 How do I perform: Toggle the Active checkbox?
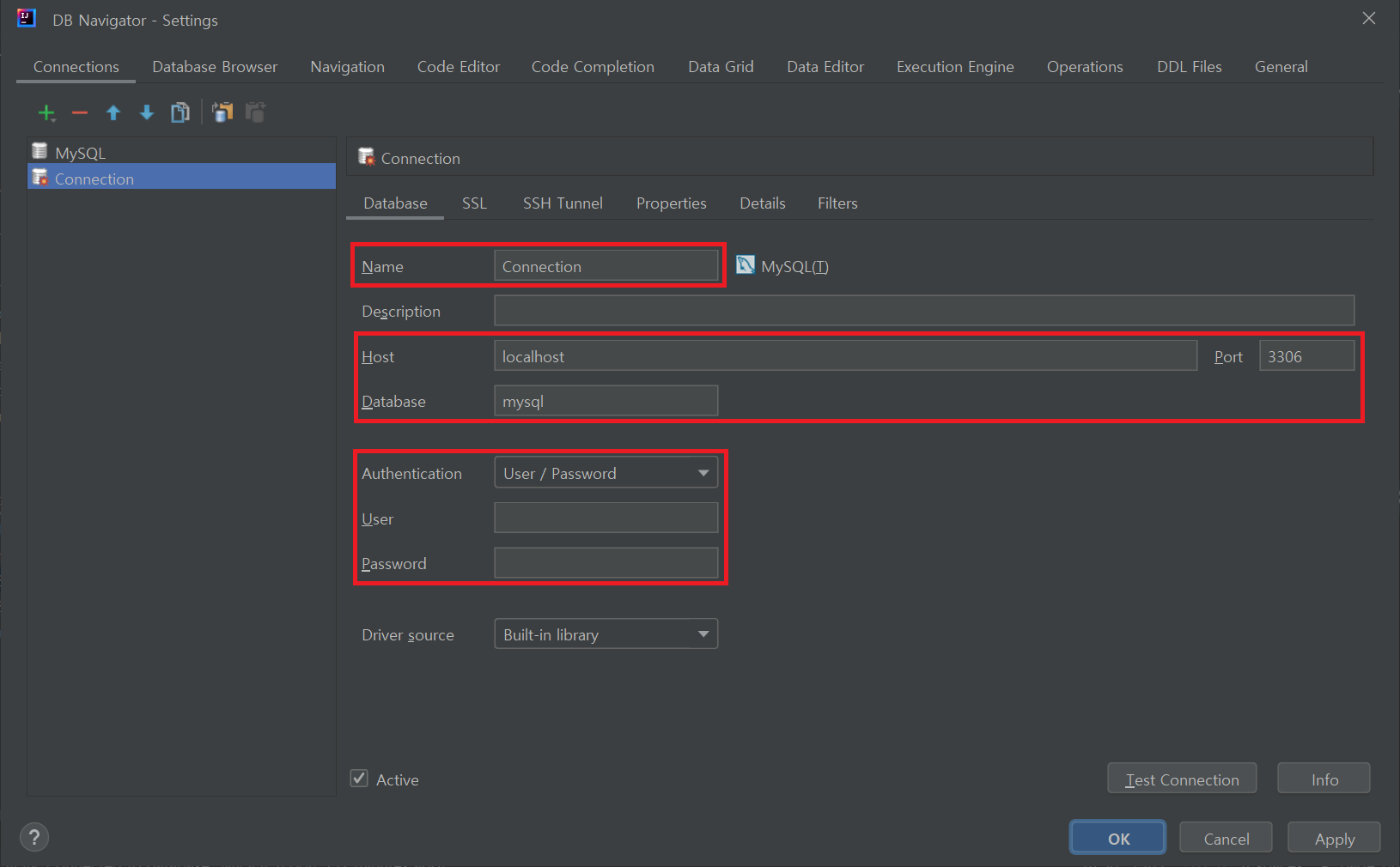pyautogui.click(x=359, y=779)
